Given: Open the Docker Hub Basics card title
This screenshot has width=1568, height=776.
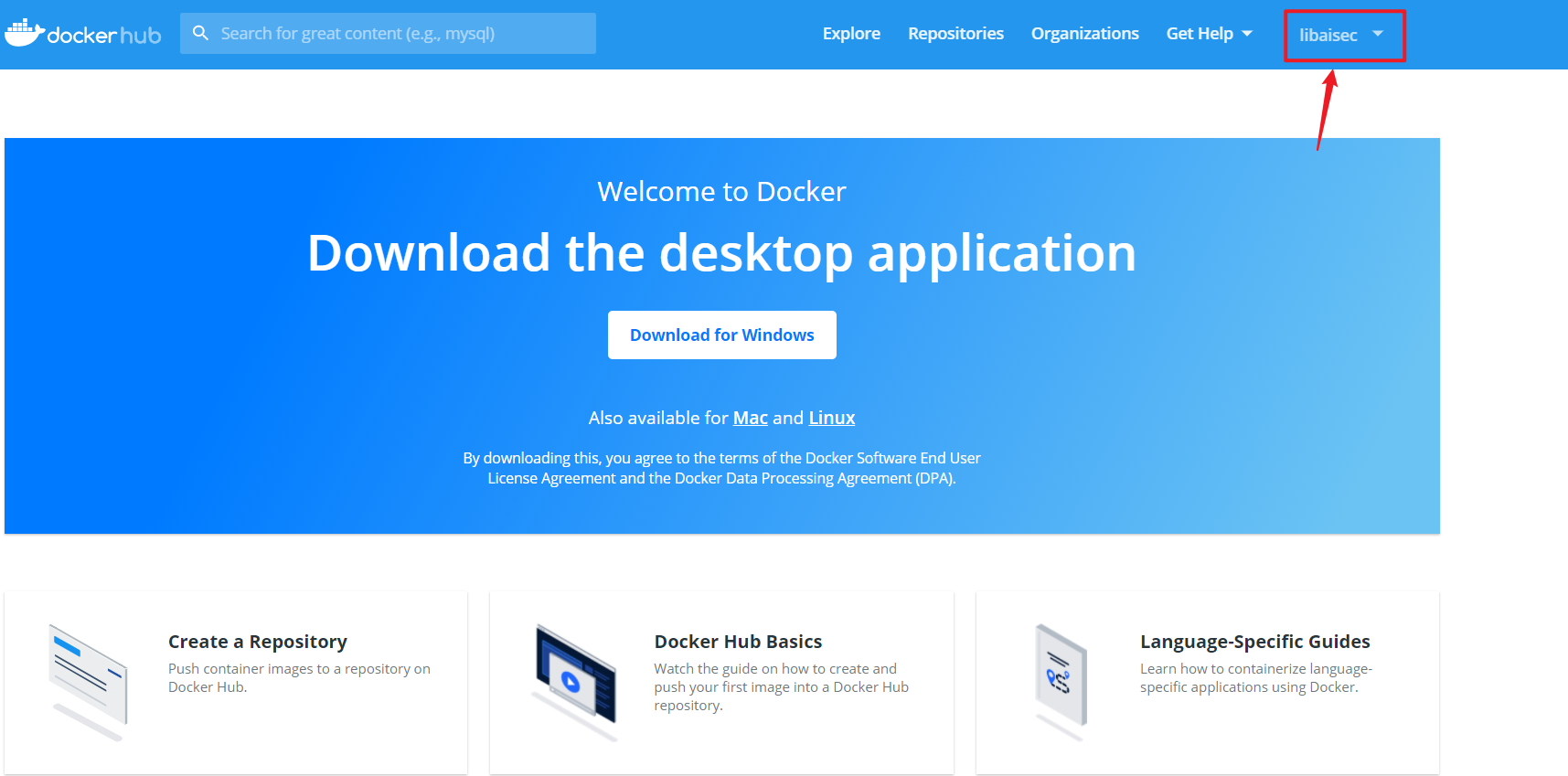Looking at the screenshot, I should (x=738, y=642).
